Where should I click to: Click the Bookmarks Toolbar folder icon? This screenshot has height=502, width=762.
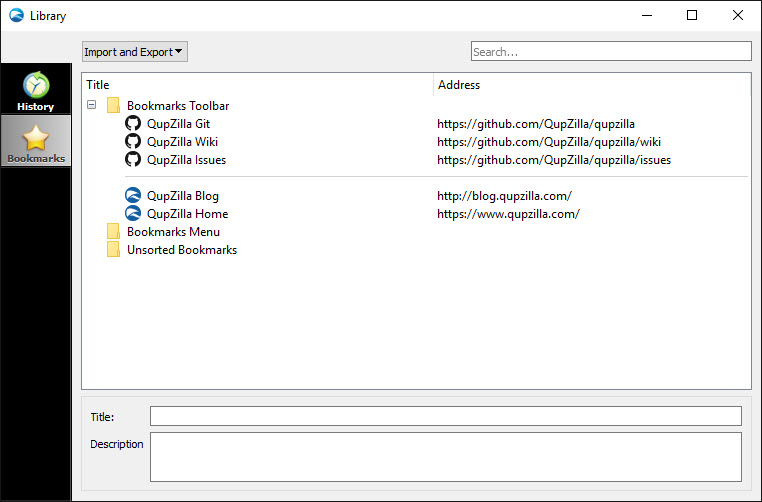coord(113,105)
